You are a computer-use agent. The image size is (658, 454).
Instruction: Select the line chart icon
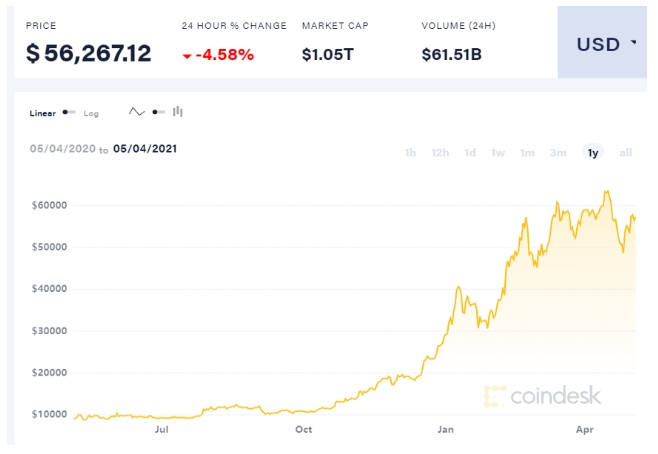[137, 112]
